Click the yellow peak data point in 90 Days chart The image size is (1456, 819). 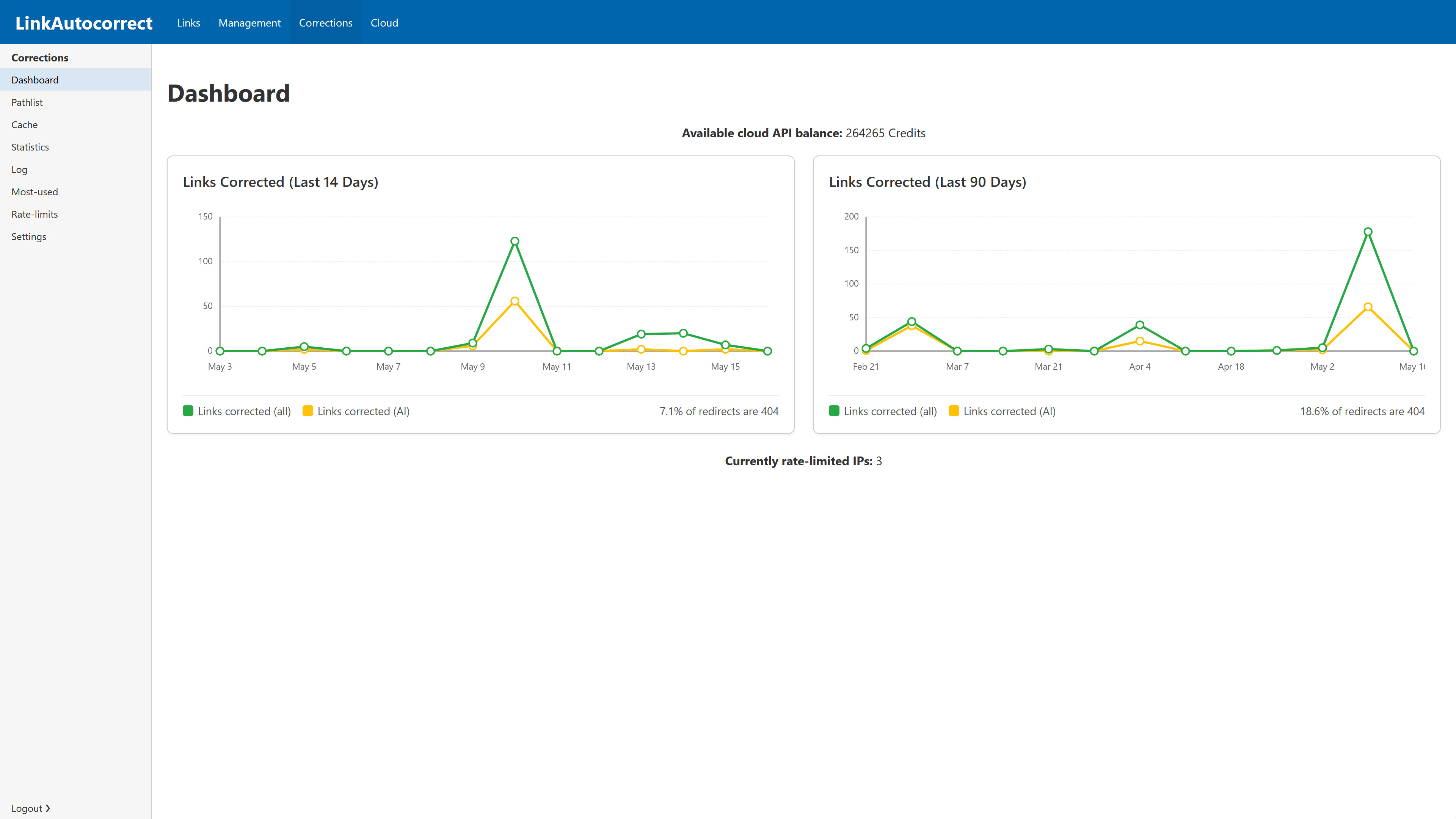click(x=1368, y=307)
